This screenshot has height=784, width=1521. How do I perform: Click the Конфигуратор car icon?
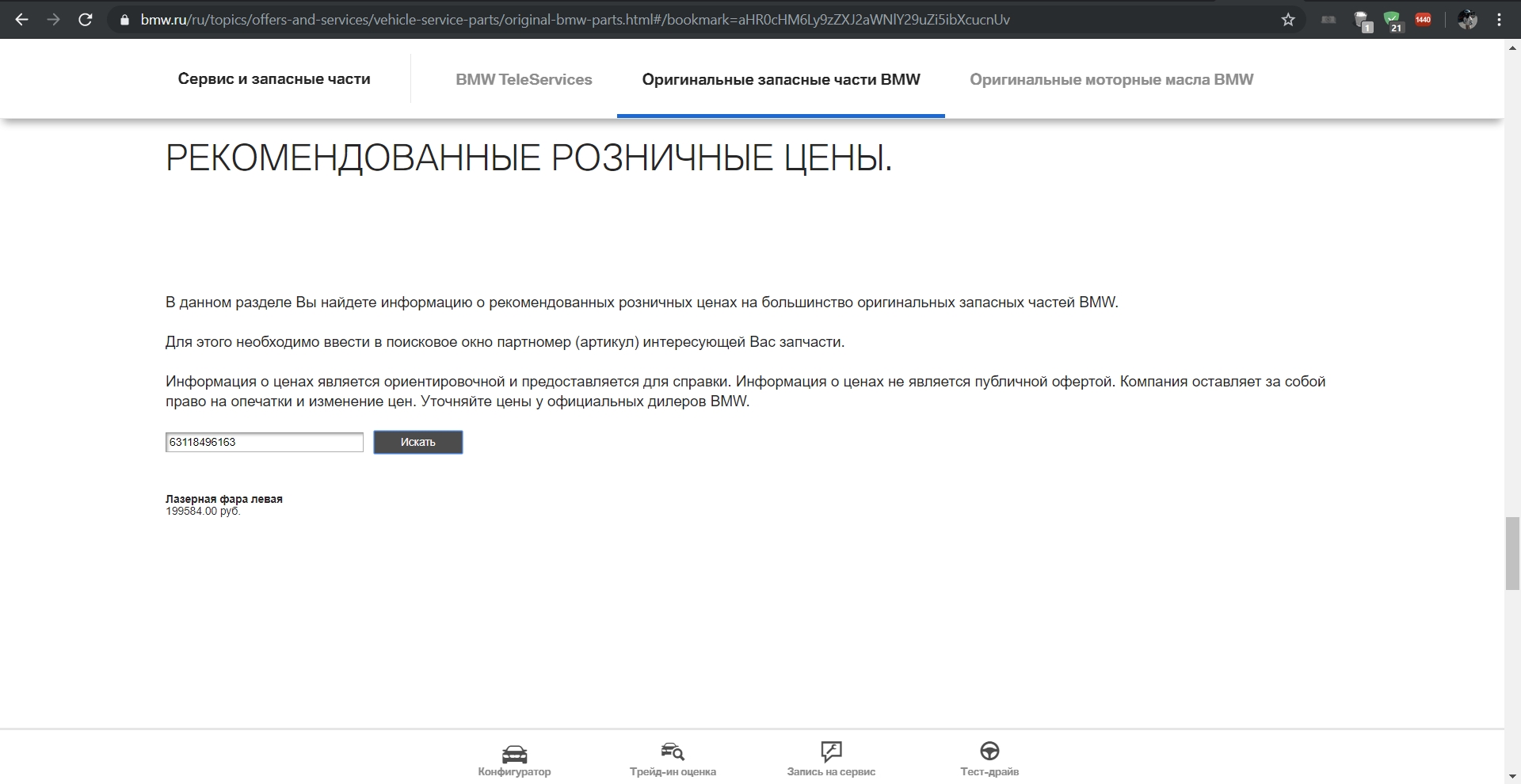pos(514,753)
